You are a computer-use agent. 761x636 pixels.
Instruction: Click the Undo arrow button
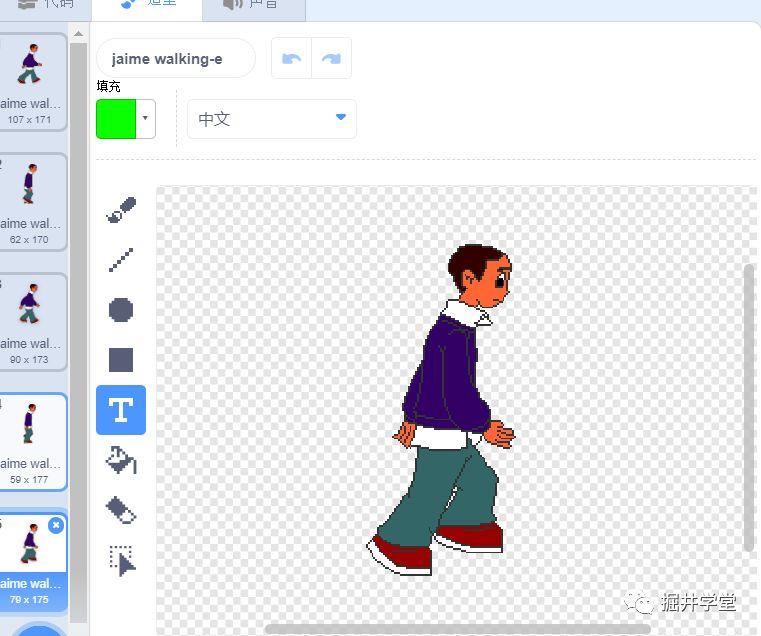coord(291,58)
